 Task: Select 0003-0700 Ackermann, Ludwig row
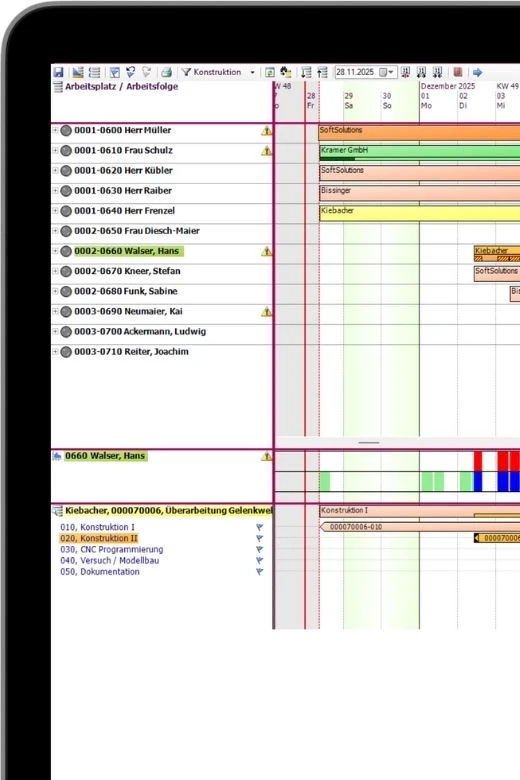(162, 331)
